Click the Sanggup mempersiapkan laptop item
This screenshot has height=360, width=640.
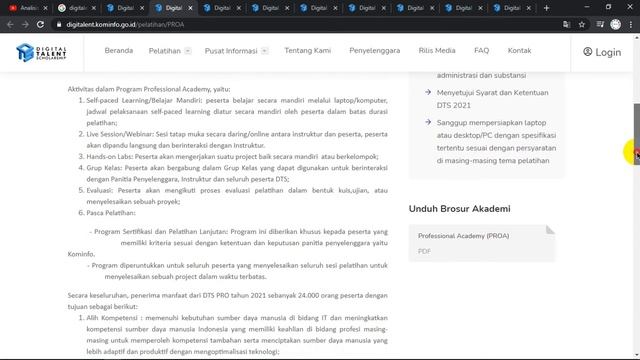[496, 142]
